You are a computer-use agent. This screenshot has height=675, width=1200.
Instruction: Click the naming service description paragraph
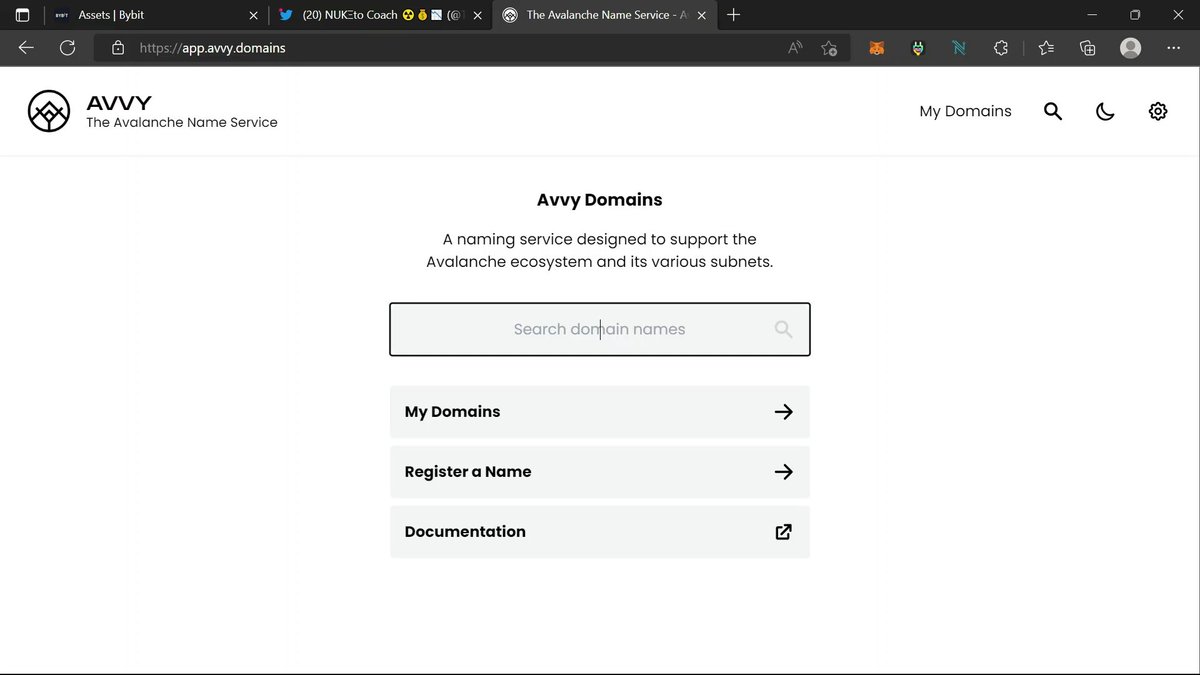coord(600,251)
